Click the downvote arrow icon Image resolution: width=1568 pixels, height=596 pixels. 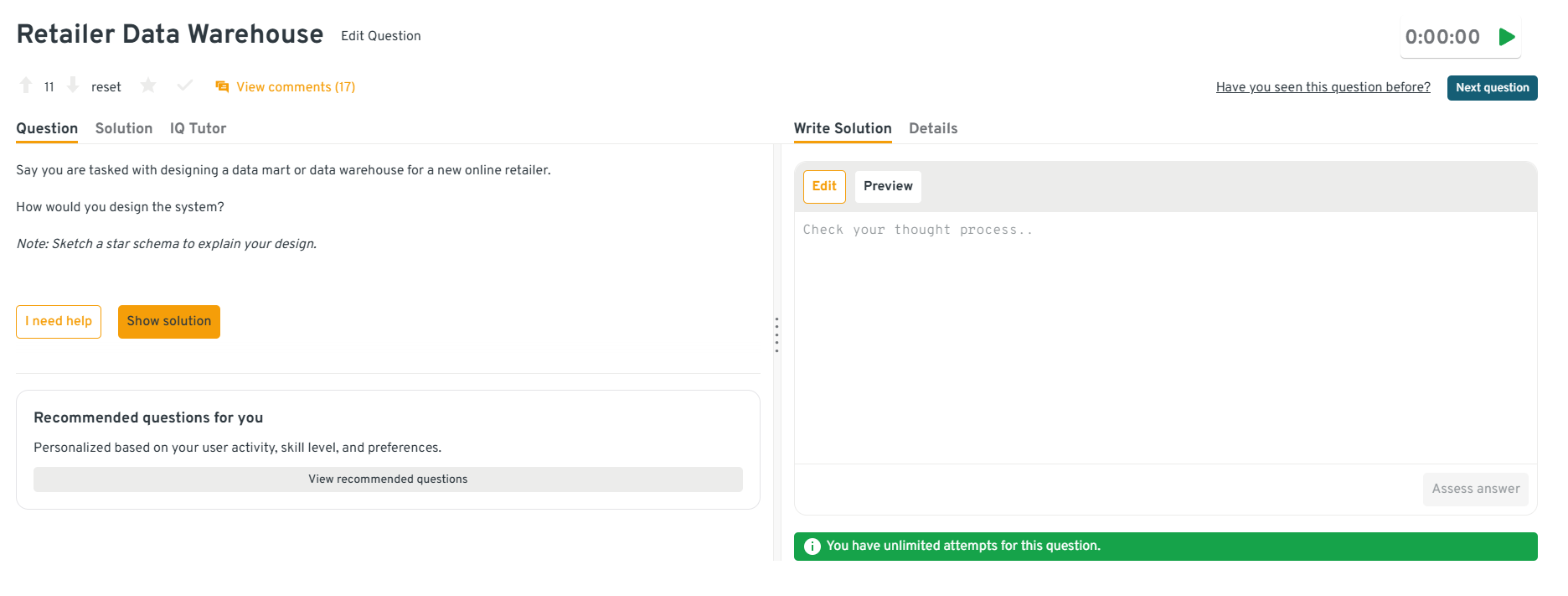click(x=73, y=86)
